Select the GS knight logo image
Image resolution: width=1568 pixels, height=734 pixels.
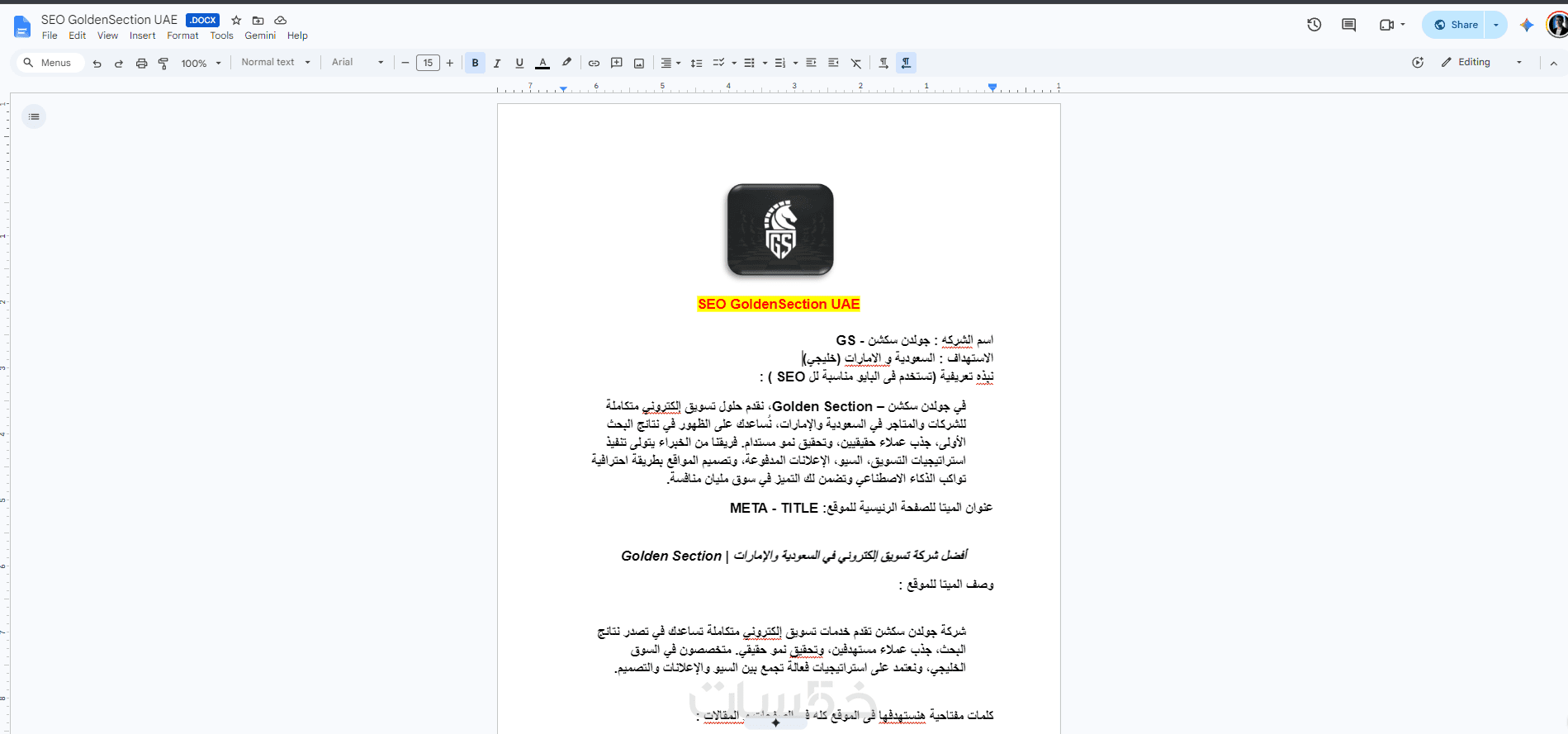(x=780, y=230)
